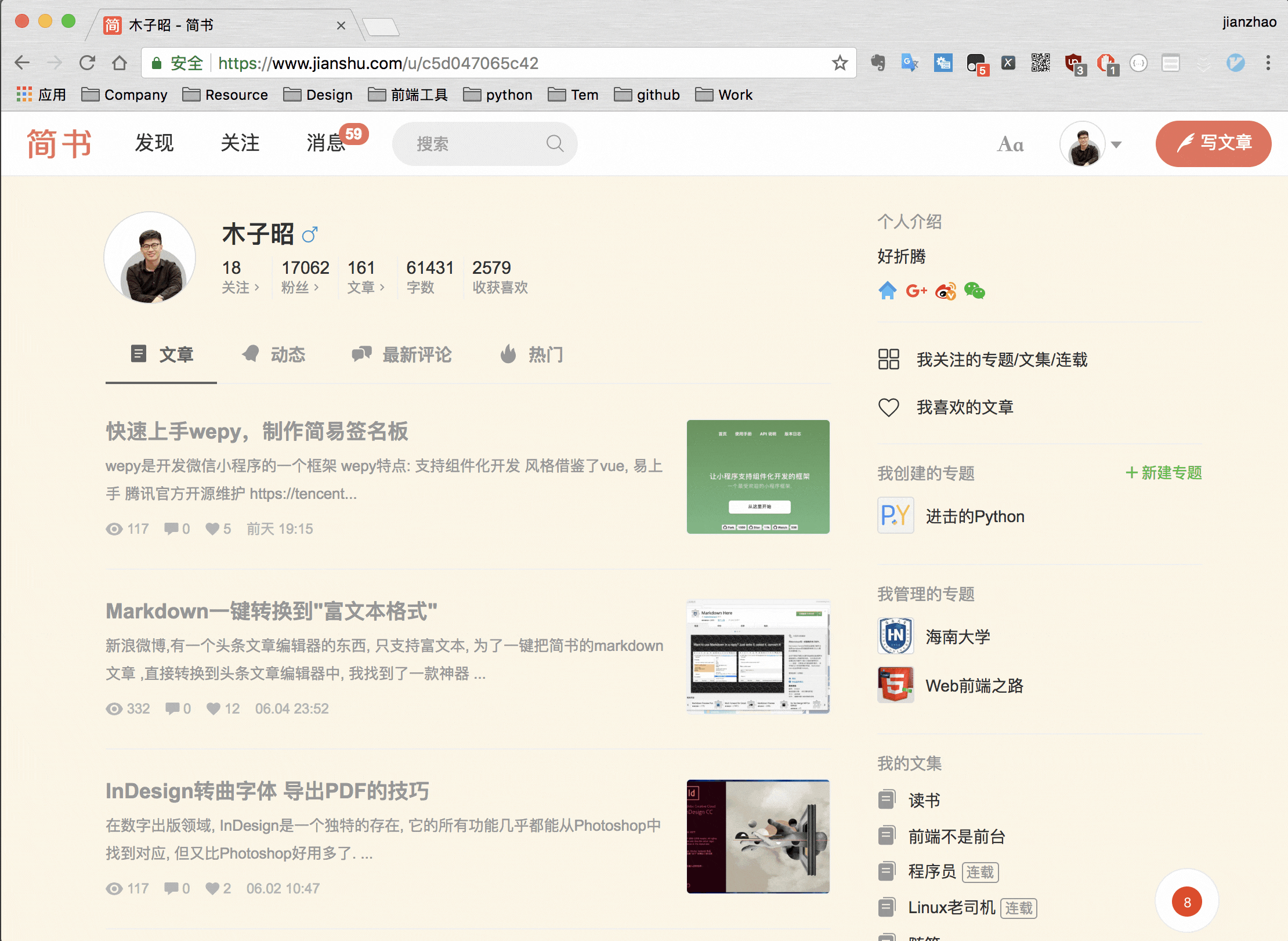
Task: Click the WeChat icon in the personal intro
Action: point(974,291)
